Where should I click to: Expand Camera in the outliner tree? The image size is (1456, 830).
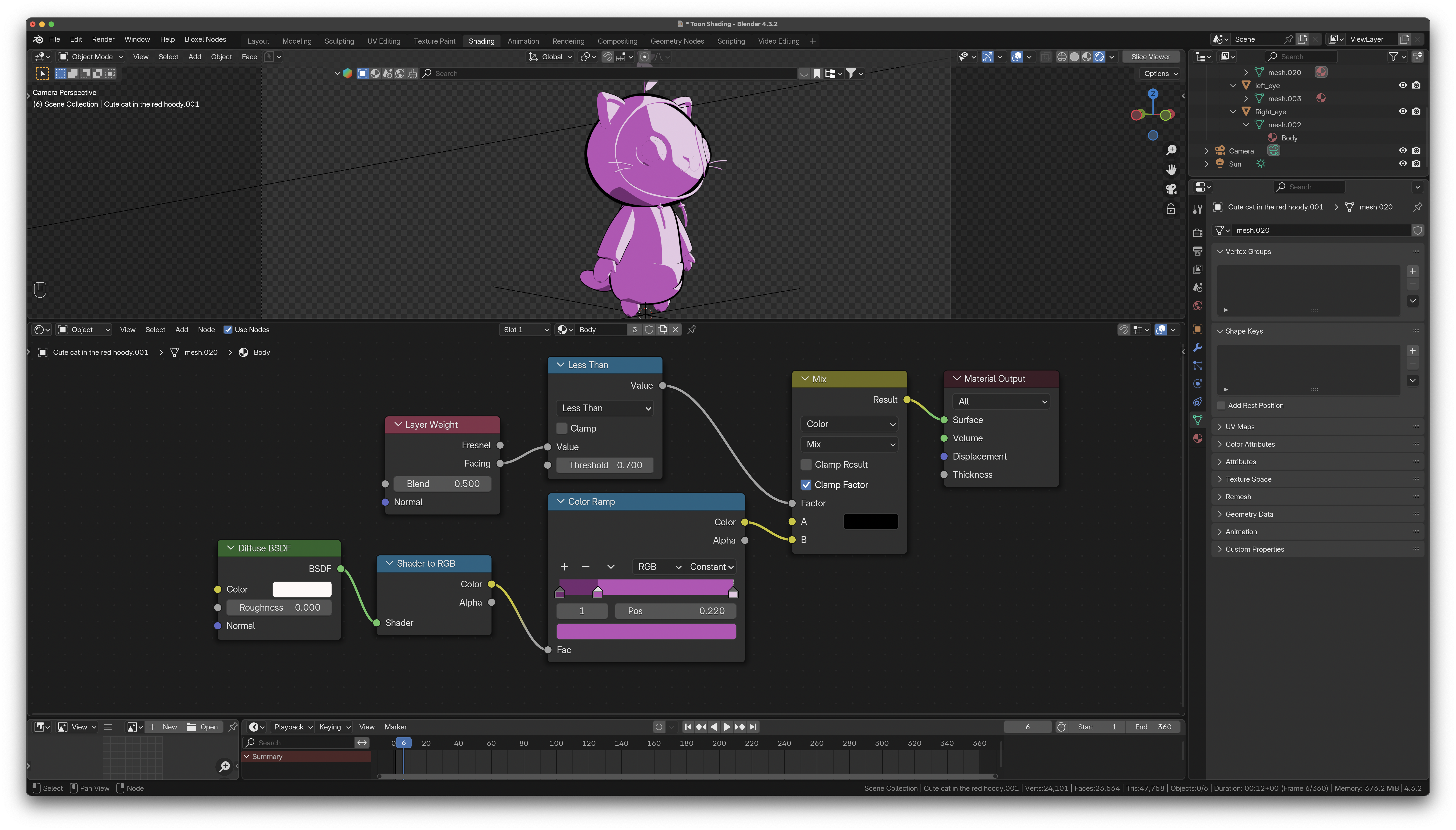click(1206, 151)
